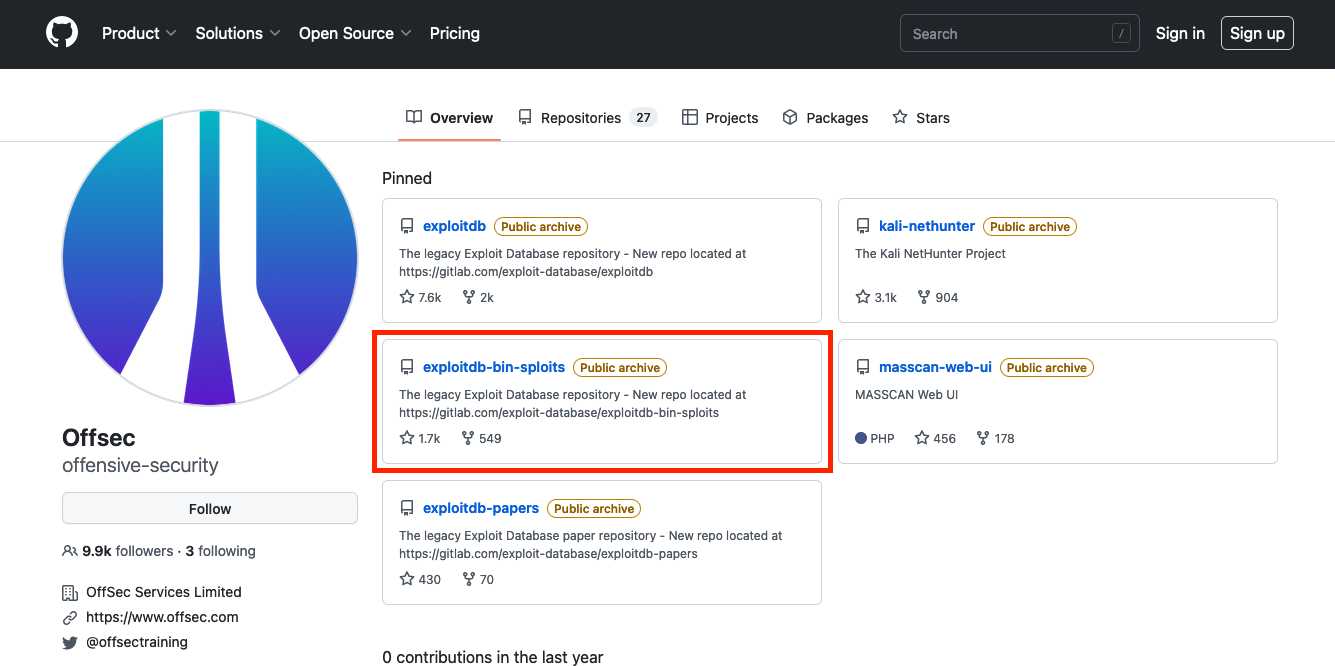The width and height of the screenshot is (1335, 666).
Task: Click fork icon on kali-nethunter card
Action: (924, 297)
